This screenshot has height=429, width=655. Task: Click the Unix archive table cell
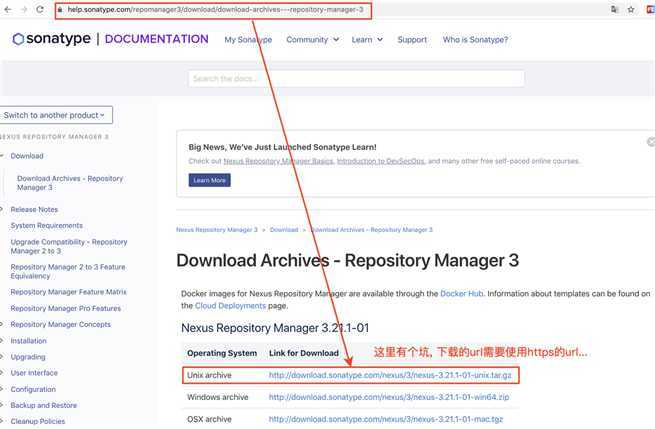click(209, 375)
